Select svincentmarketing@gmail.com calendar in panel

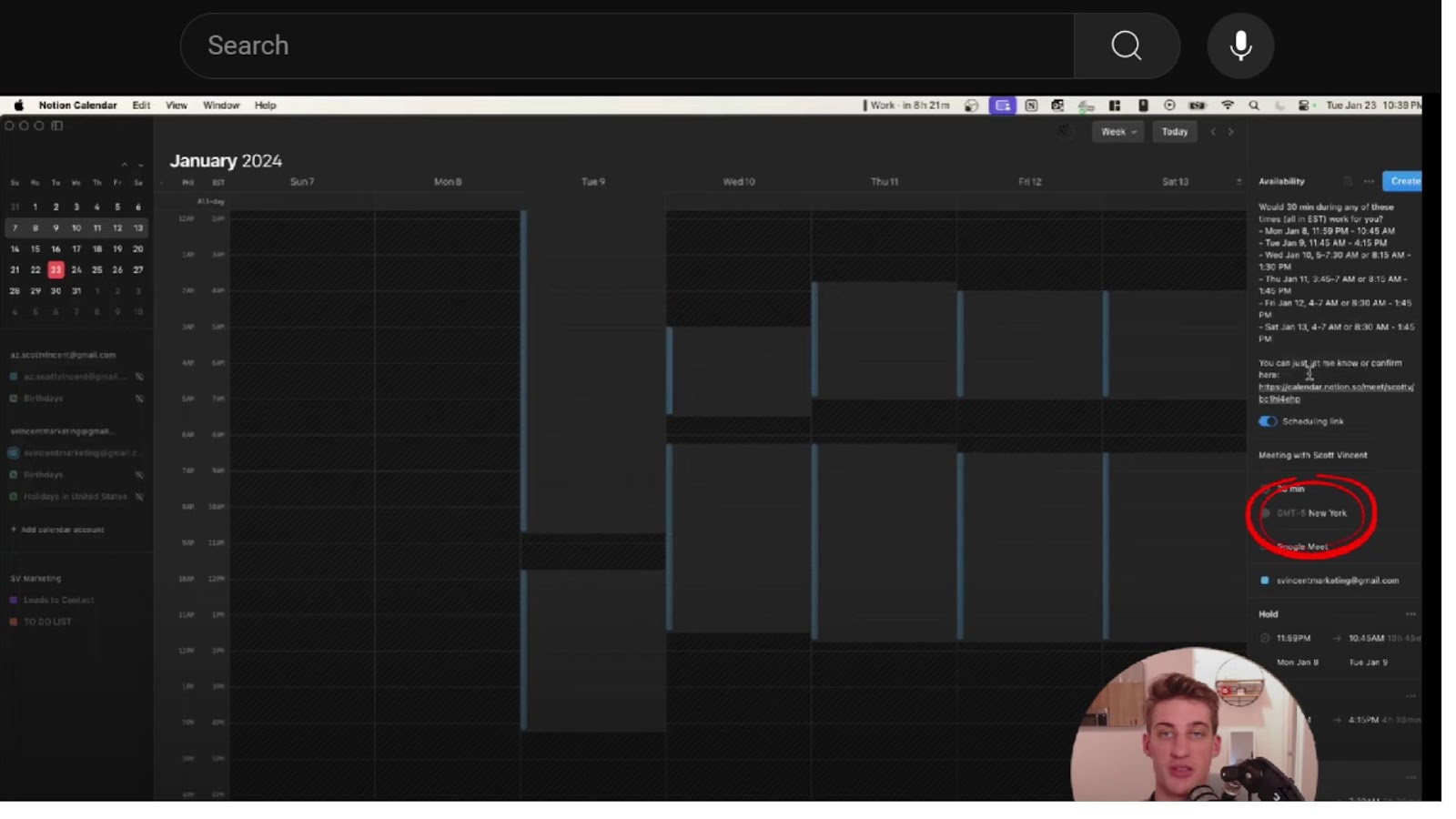tap(1330, 581)
